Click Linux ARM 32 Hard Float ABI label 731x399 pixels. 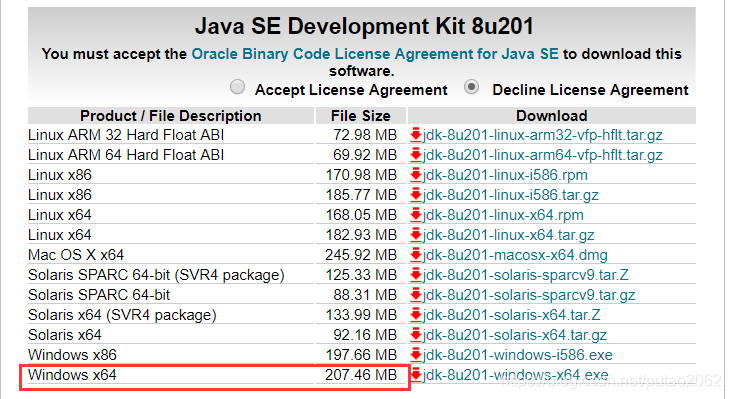click(x=126, y=135)
